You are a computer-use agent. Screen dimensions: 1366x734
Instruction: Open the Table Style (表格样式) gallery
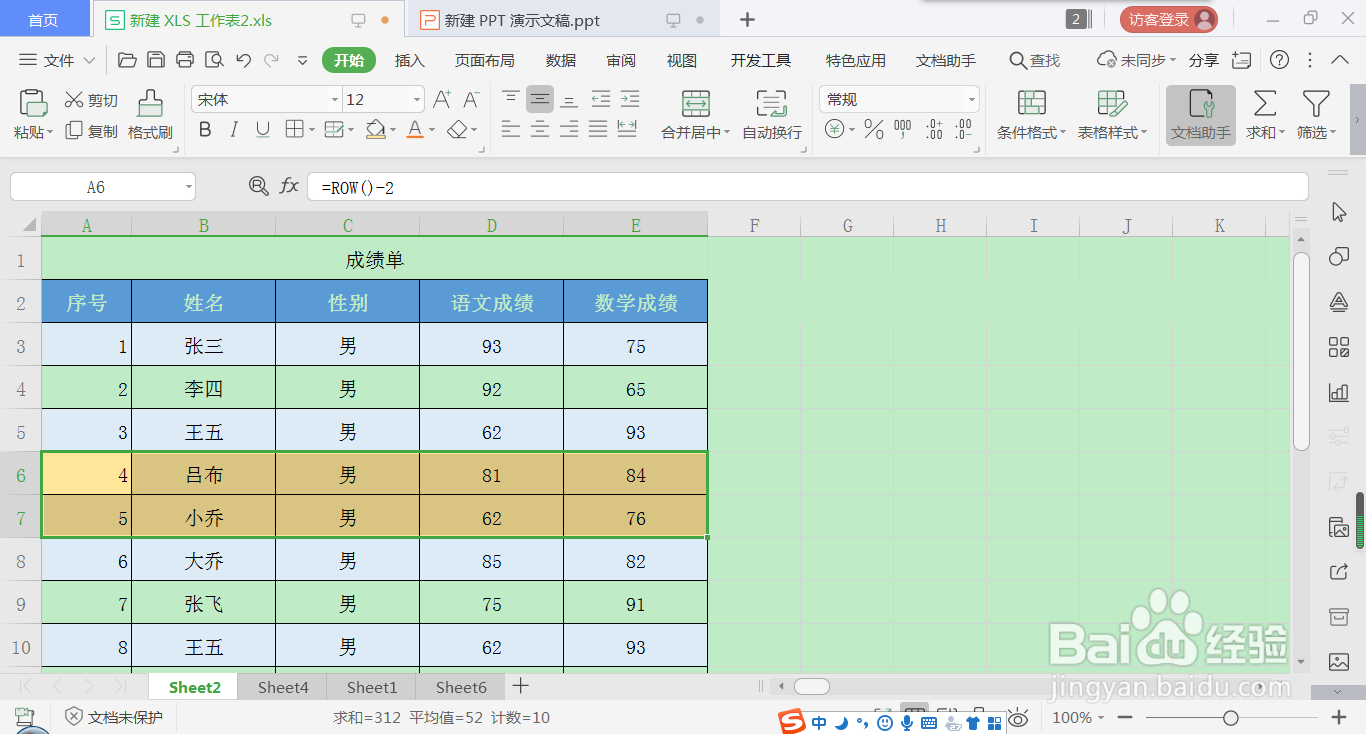(1113, 113)
